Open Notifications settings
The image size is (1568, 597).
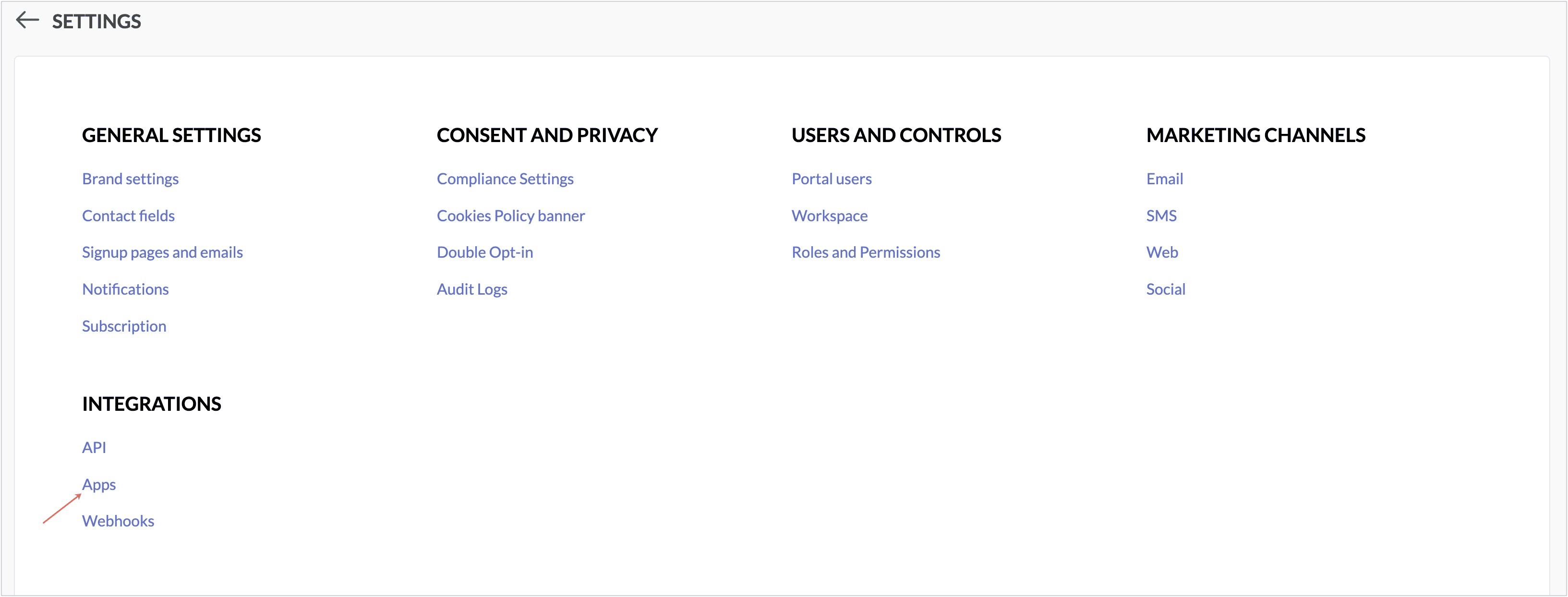125,289
